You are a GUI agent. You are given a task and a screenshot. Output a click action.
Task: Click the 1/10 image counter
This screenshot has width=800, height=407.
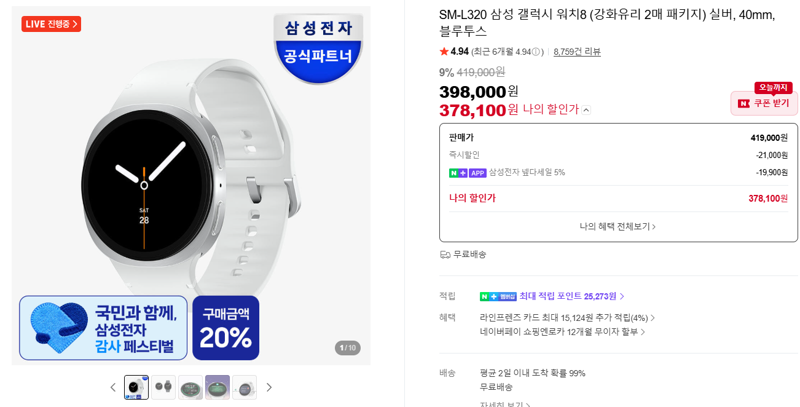click(347, 348)
